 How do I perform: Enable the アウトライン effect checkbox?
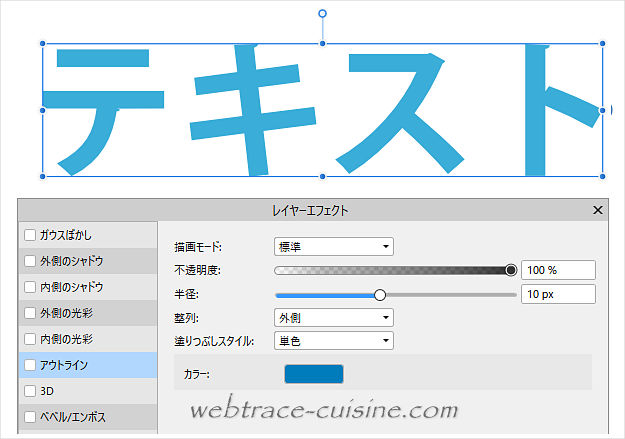30,365
